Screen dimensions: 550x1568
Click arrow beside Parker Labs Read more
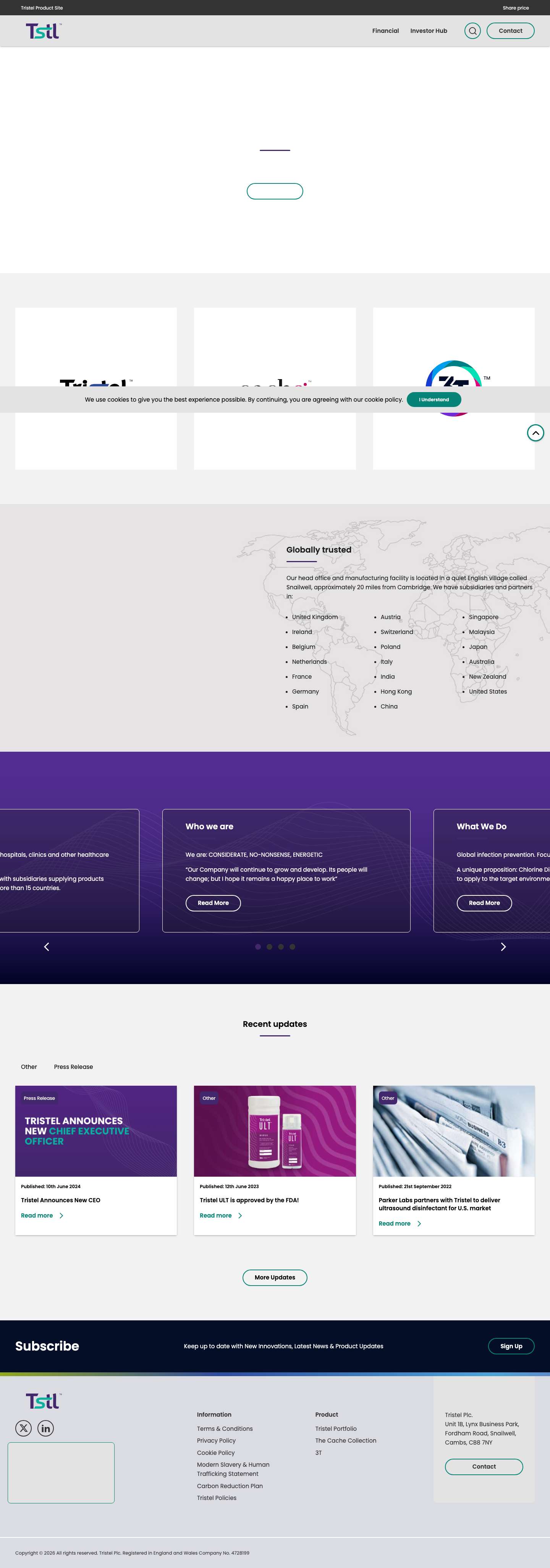point(419,1223)
